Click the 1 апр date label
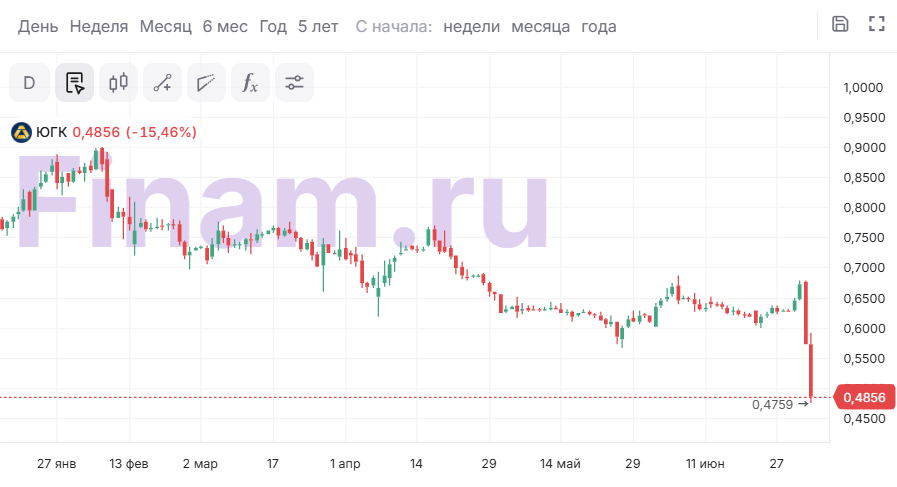The image size is (897, 487). (x=345, y=464)
